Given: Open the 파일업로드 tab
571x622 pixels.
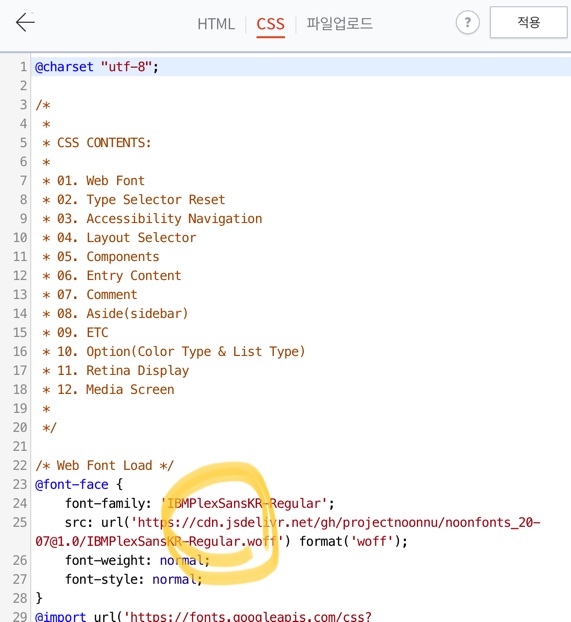Looking at the screenshot, I should click(339, 23).
